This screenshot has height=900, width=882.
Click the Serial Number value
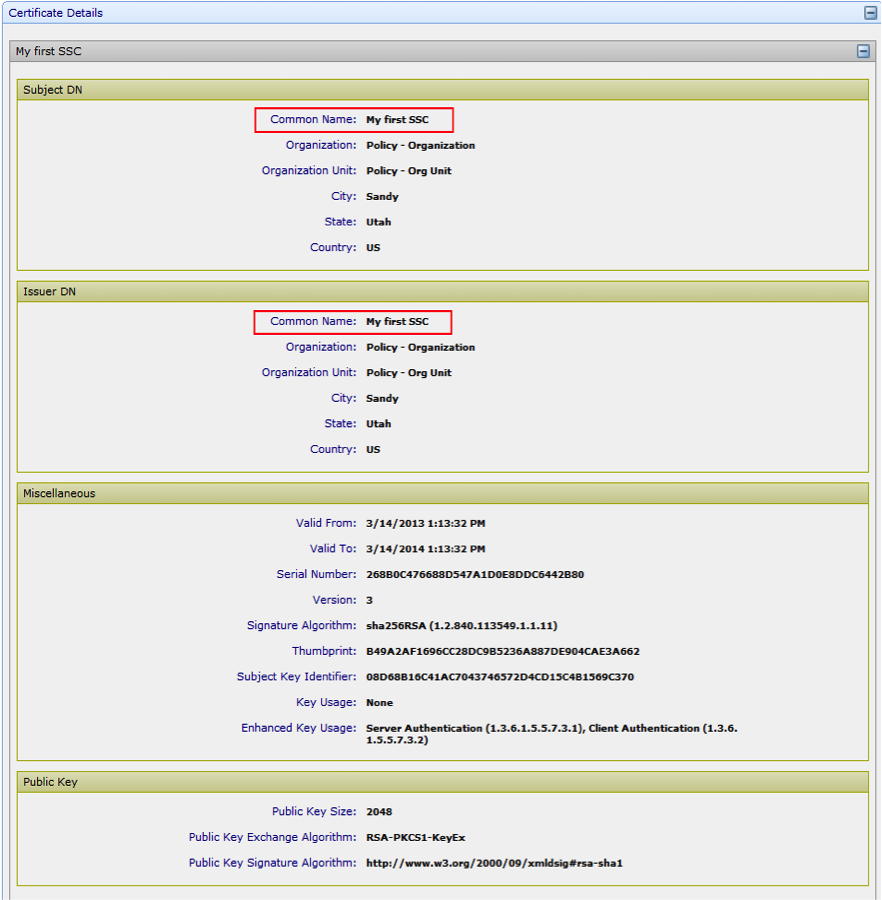point(475,575)
